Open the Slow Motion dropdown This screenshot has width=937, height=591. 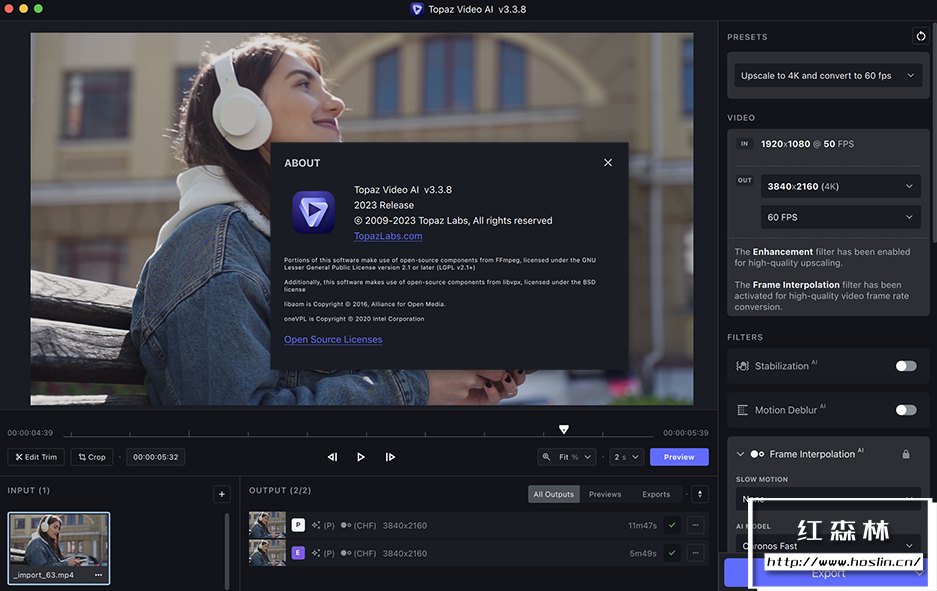828,498
